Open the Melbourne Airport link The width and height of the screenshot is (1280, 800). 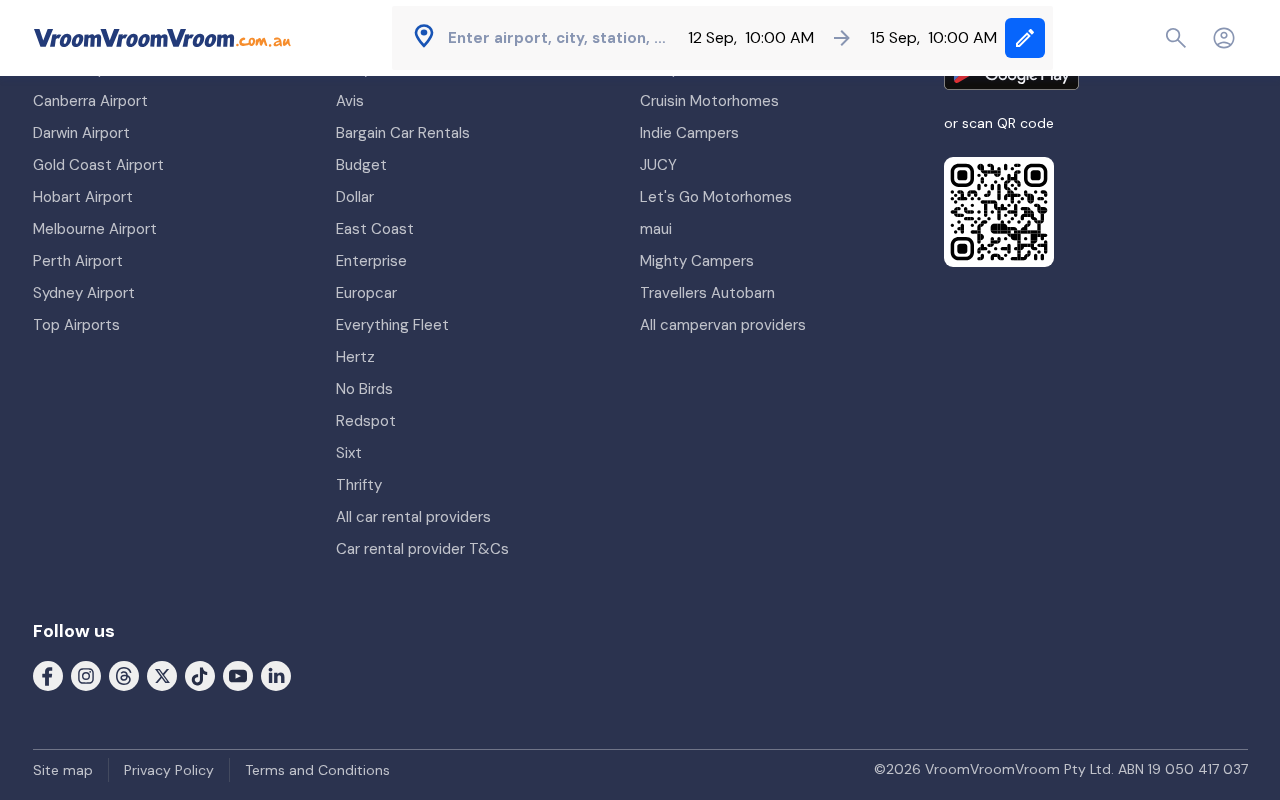tap(95, 229)
